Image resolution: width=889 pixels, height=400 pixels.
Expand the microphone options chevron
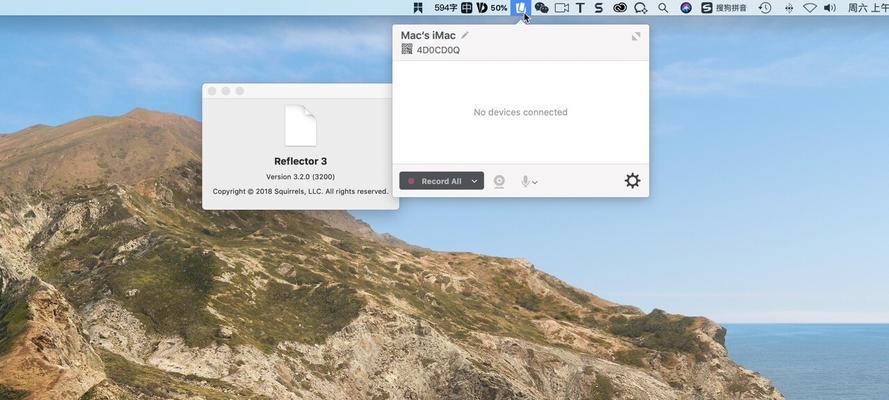tap(535, 182)
